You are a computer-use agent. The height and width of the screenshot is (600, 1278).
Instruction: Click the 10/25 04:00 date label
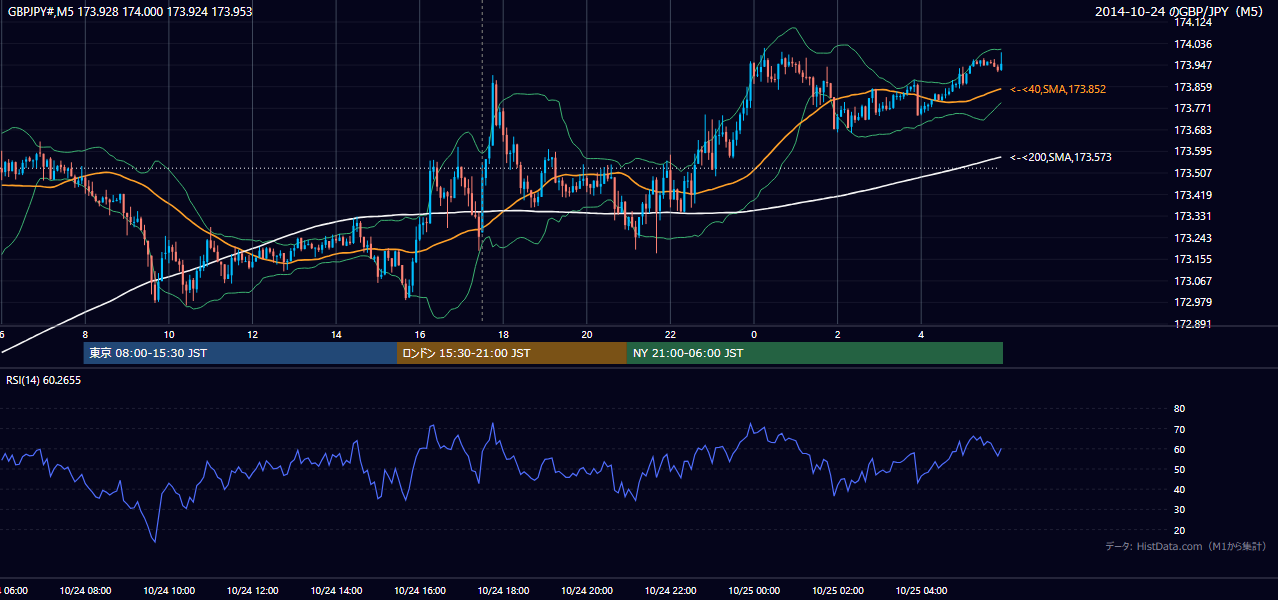[921, 591]
